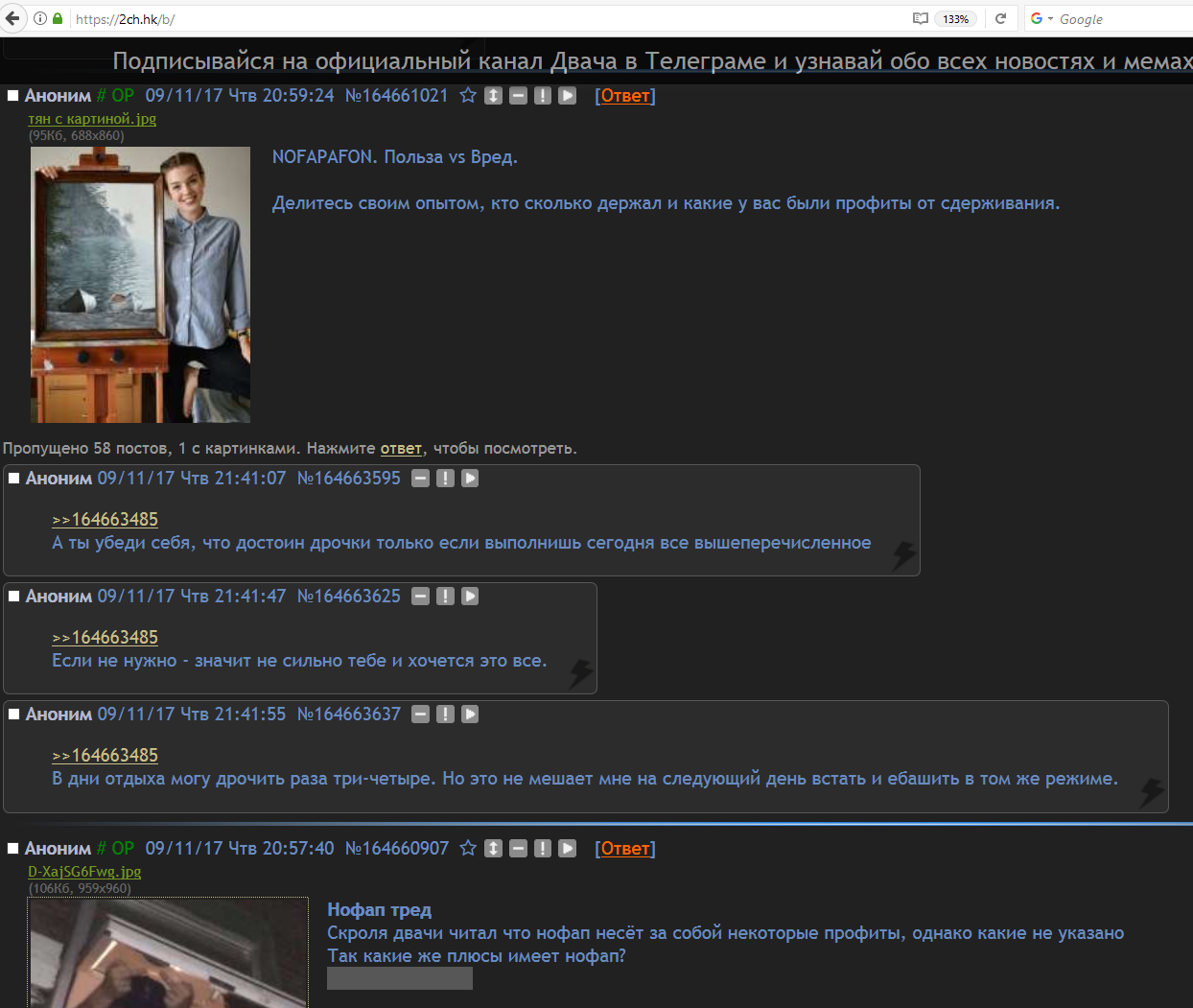Tick the checkbox for post №164661021

coord(13,95)
